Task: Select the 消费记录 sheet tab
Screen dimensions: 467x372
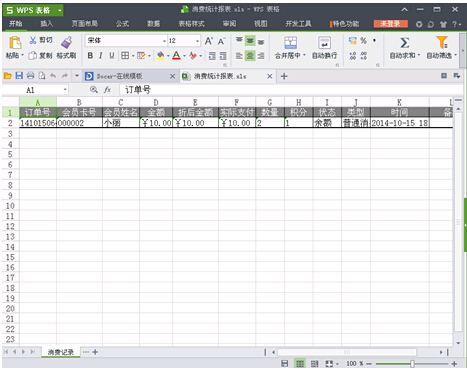Action: pyautogui.click(x=60, y=352)
